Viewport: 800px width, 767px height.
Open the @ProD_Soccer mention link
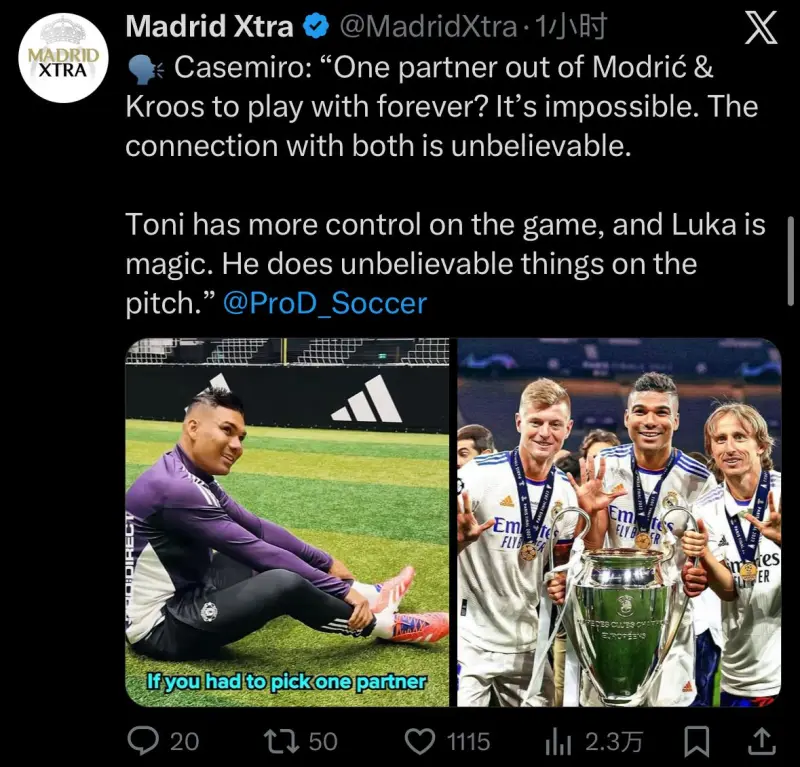(x=325, y=303)
